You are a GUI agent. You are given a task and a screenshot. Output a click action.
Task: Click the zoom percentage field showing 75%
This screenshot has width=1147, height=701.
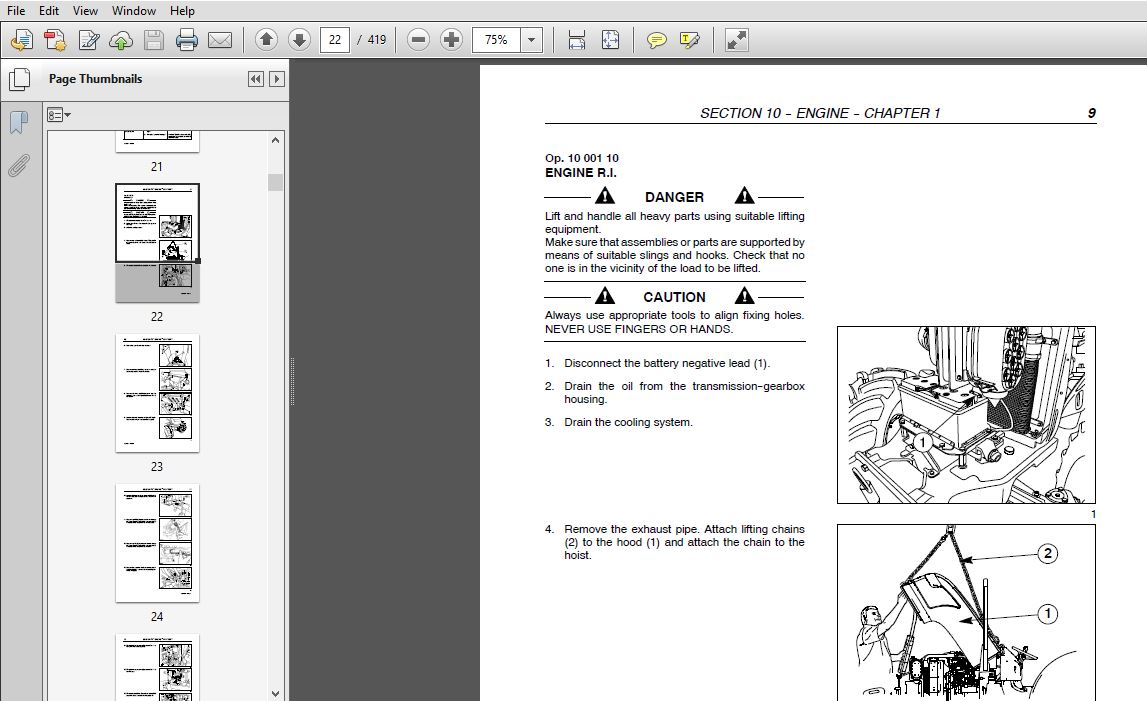click(x=496, y=40)
